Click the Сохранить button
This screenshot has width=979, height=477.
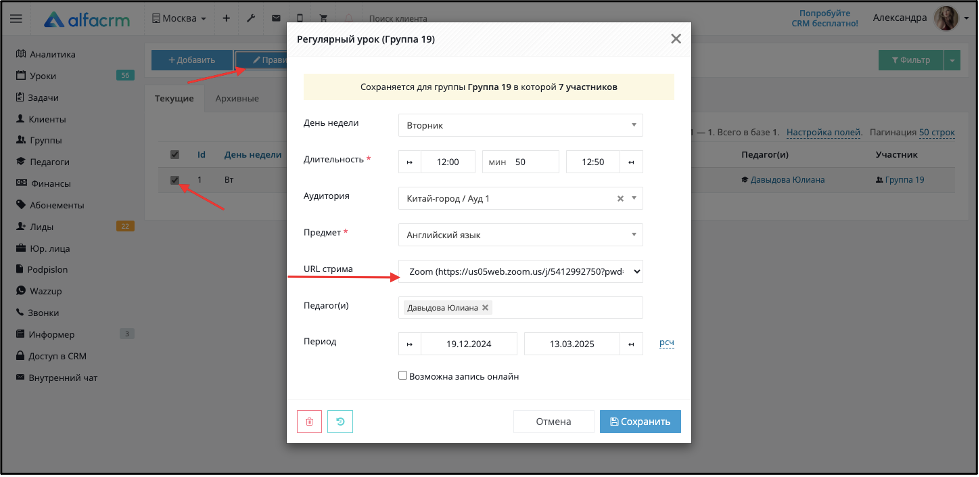[640, 421]
